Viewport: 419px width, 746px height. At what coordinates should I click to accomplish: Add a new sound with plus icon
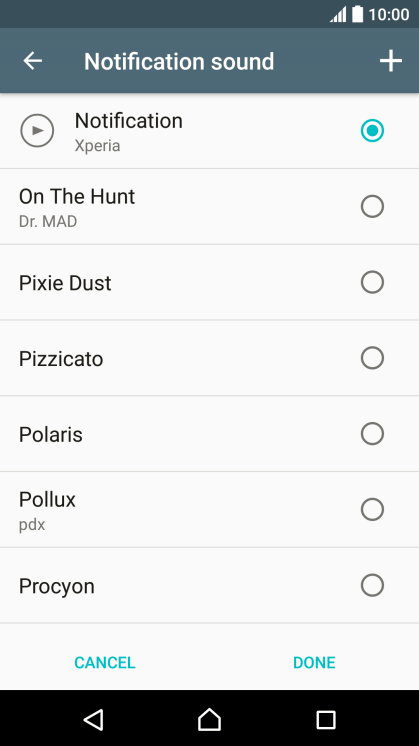pyautogui.click(x=390, y=61)
